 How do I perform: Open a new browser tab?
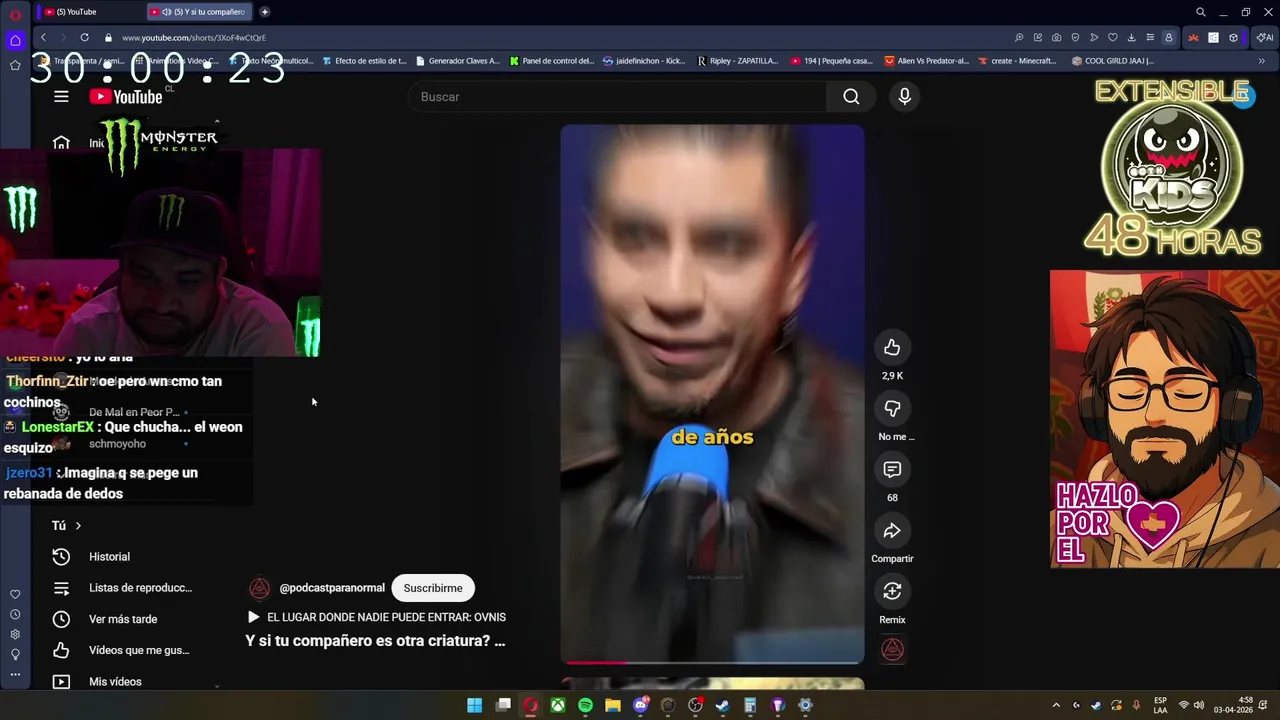(x=264, y=12)
